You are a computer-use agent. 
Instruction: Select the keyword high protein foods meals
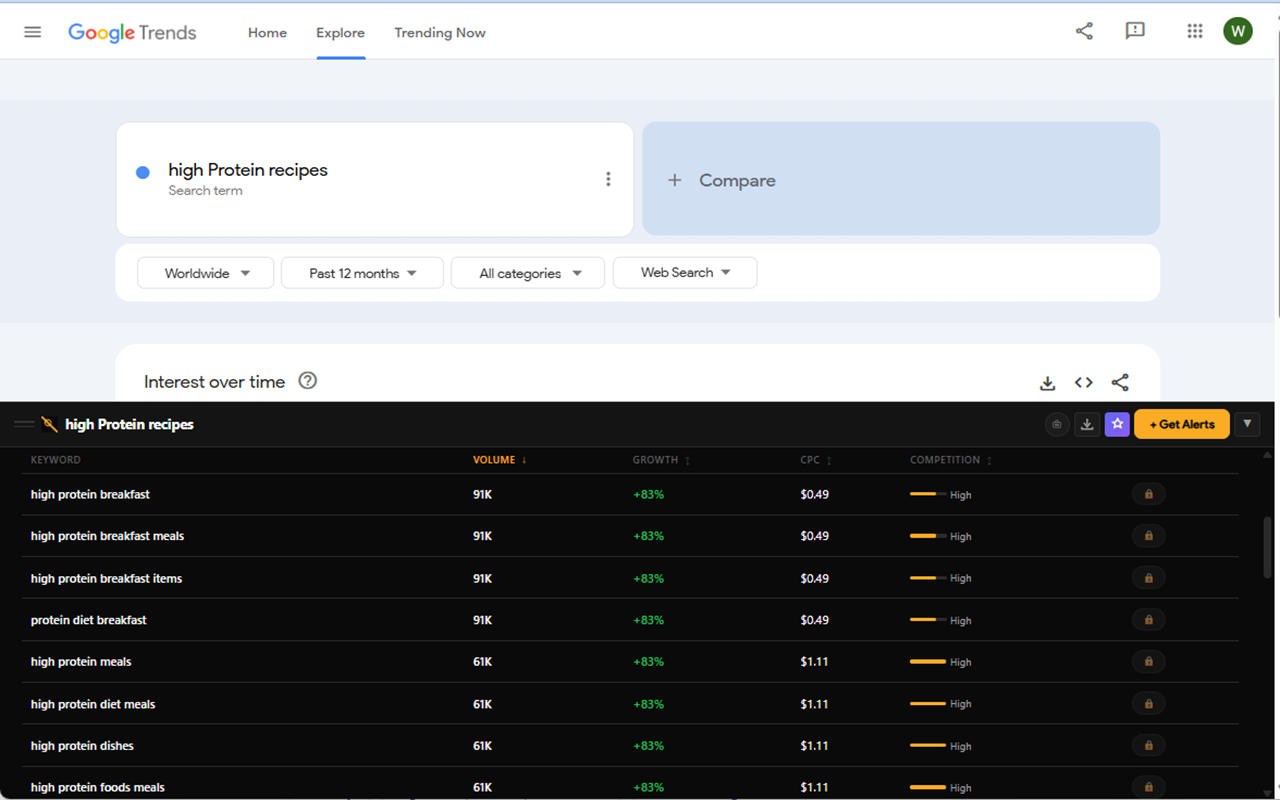coord(98,787)
